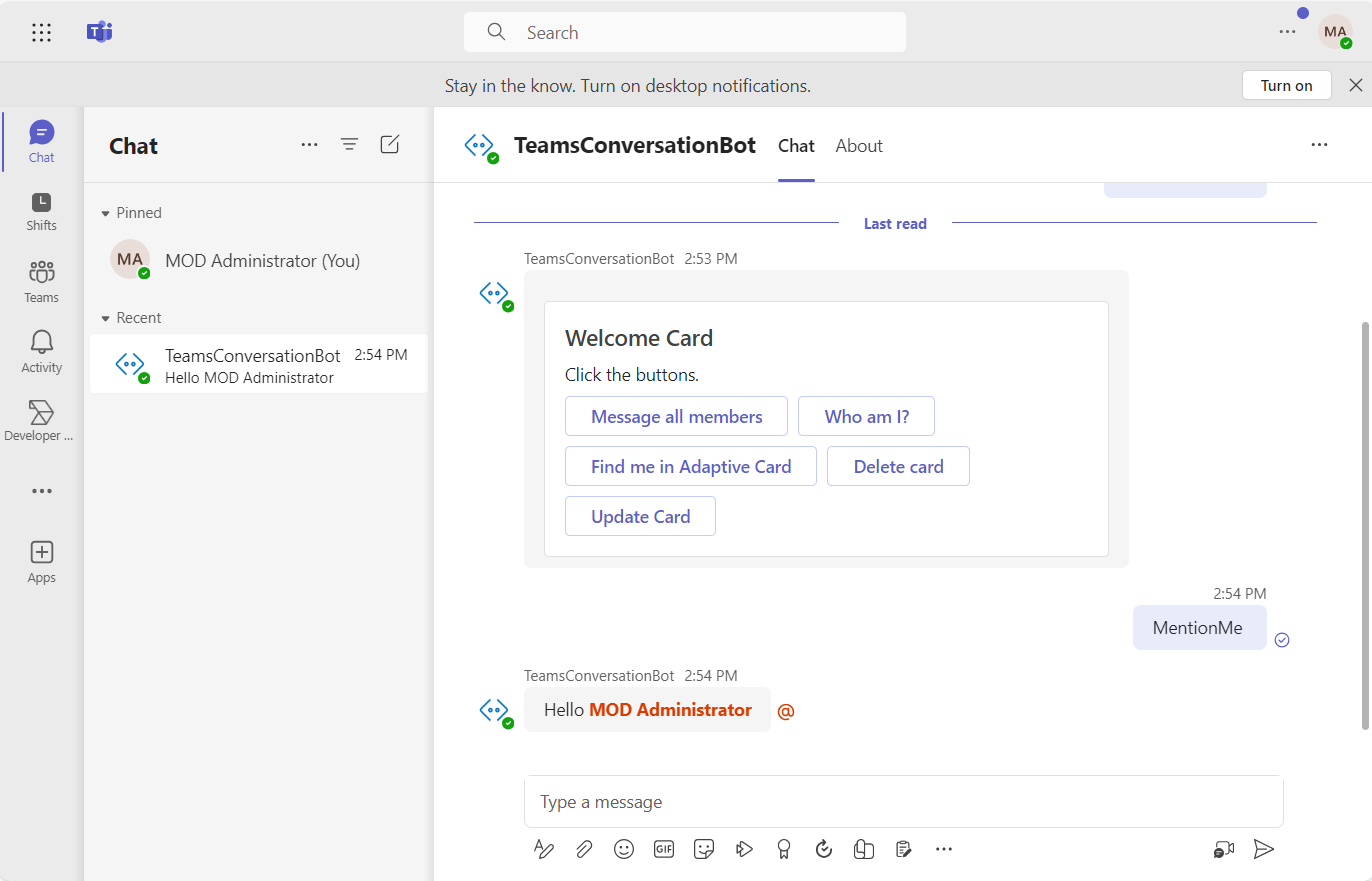Switch to the About tab
The height and width of the screenshot is (881, 1372).
pyautogui.click(x=859, y=146)
